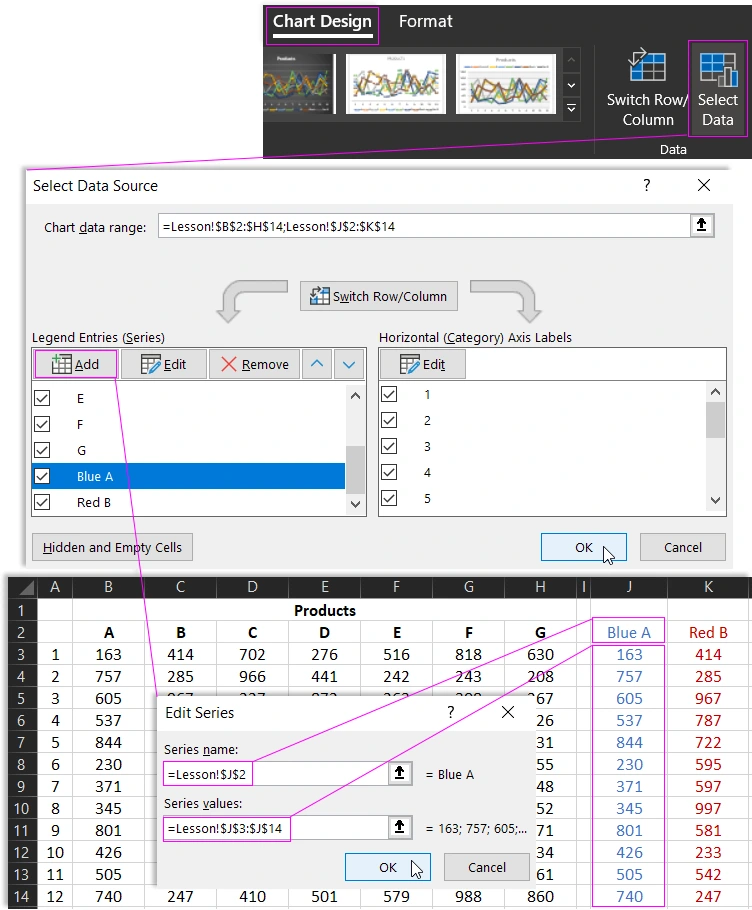Open Hidden and Empty Cells options

112,547
